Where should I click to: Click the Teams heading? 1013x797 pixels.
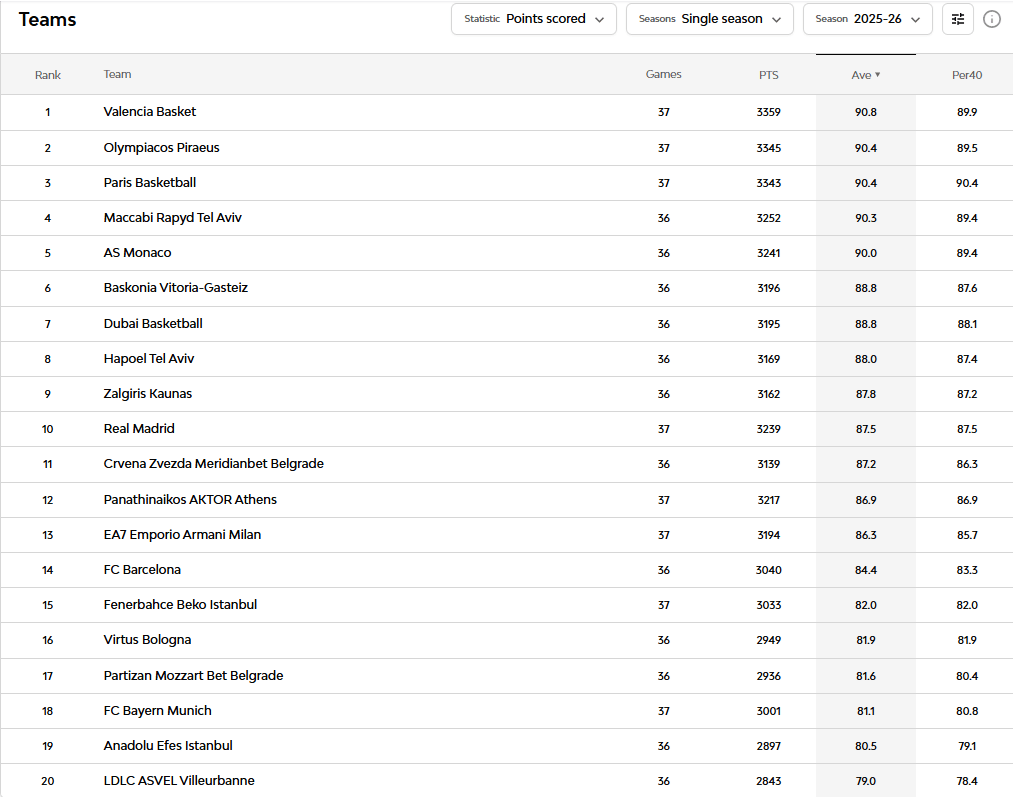[x=47, y=19]
